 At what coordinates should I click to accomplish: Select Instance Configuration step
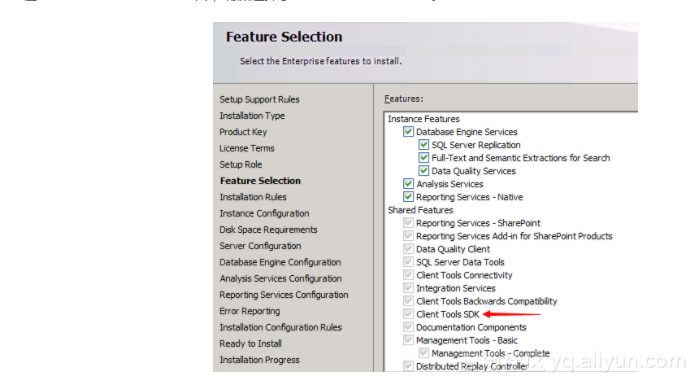click(264, 213)
